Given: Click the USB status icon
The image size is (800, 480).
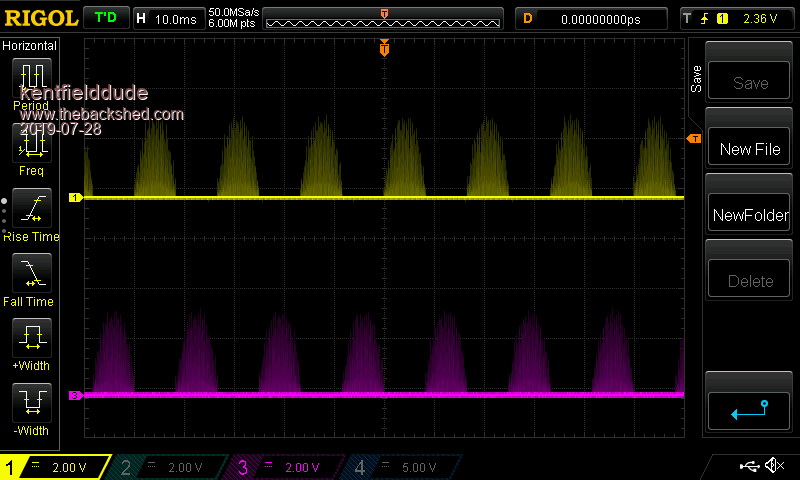Looking at the screenshot, I should pyautogui.click(x=748, y=466).
